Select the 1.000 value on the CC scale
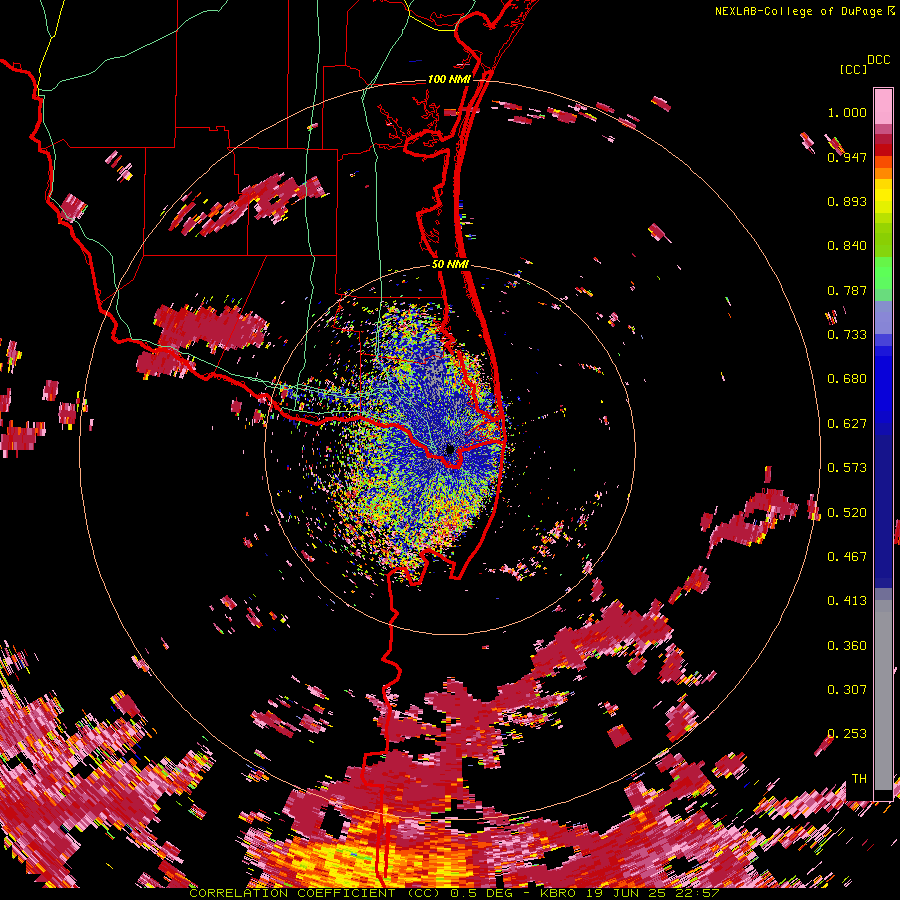The image size is (900, 900). (847, 112)
